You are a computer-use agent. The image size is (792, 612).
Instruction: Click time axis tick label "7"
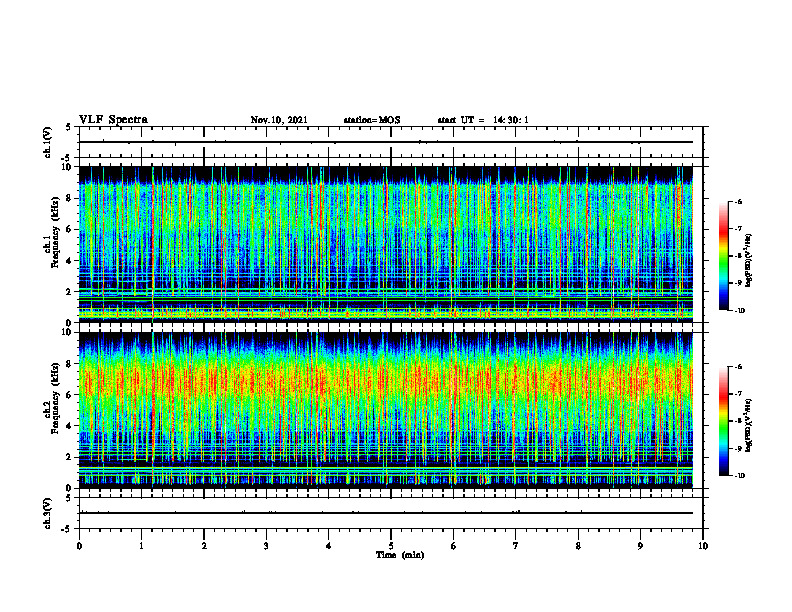[516, 546]
